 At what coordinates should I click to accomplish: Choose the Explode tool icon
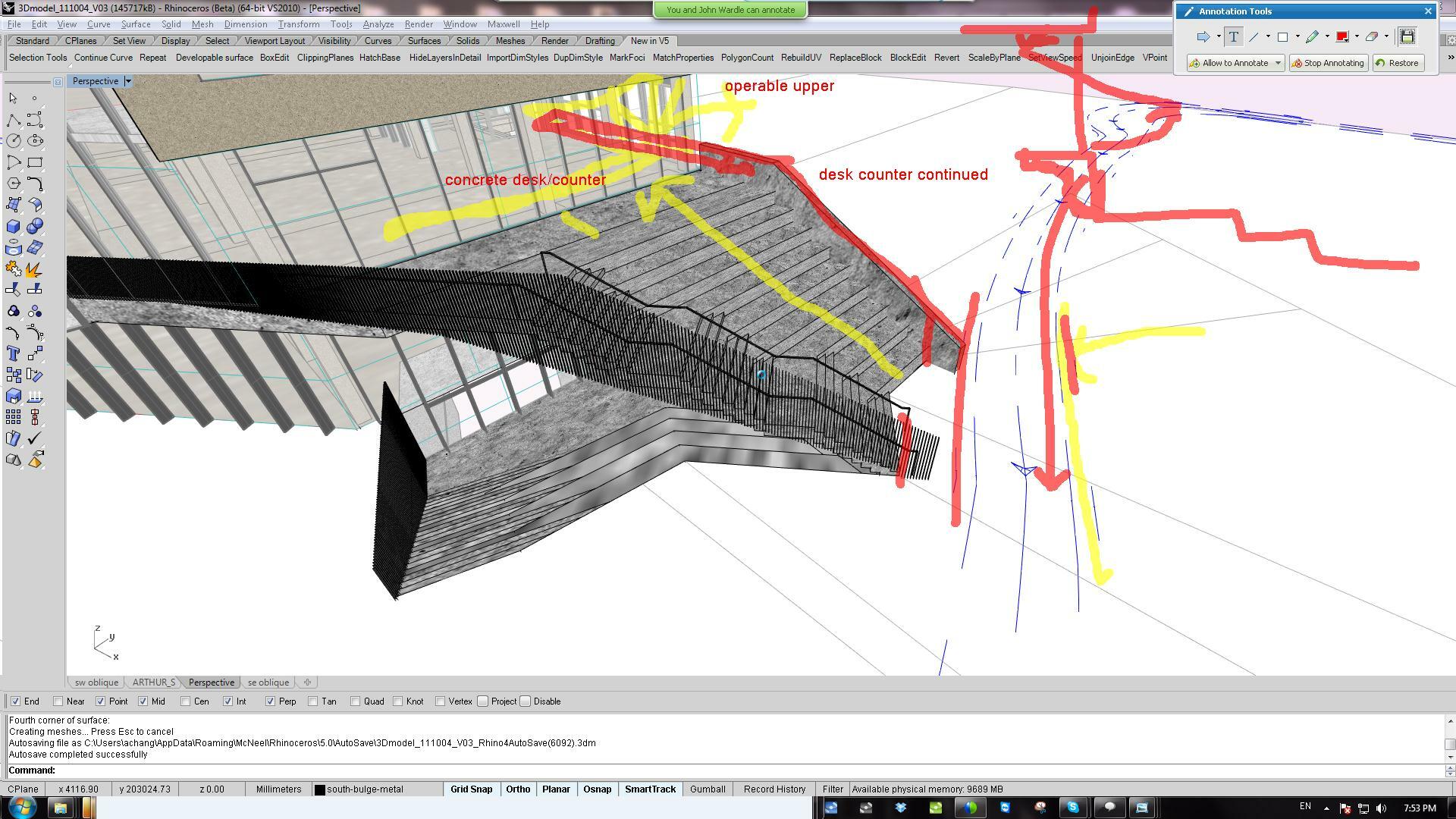tap(34, 269)
